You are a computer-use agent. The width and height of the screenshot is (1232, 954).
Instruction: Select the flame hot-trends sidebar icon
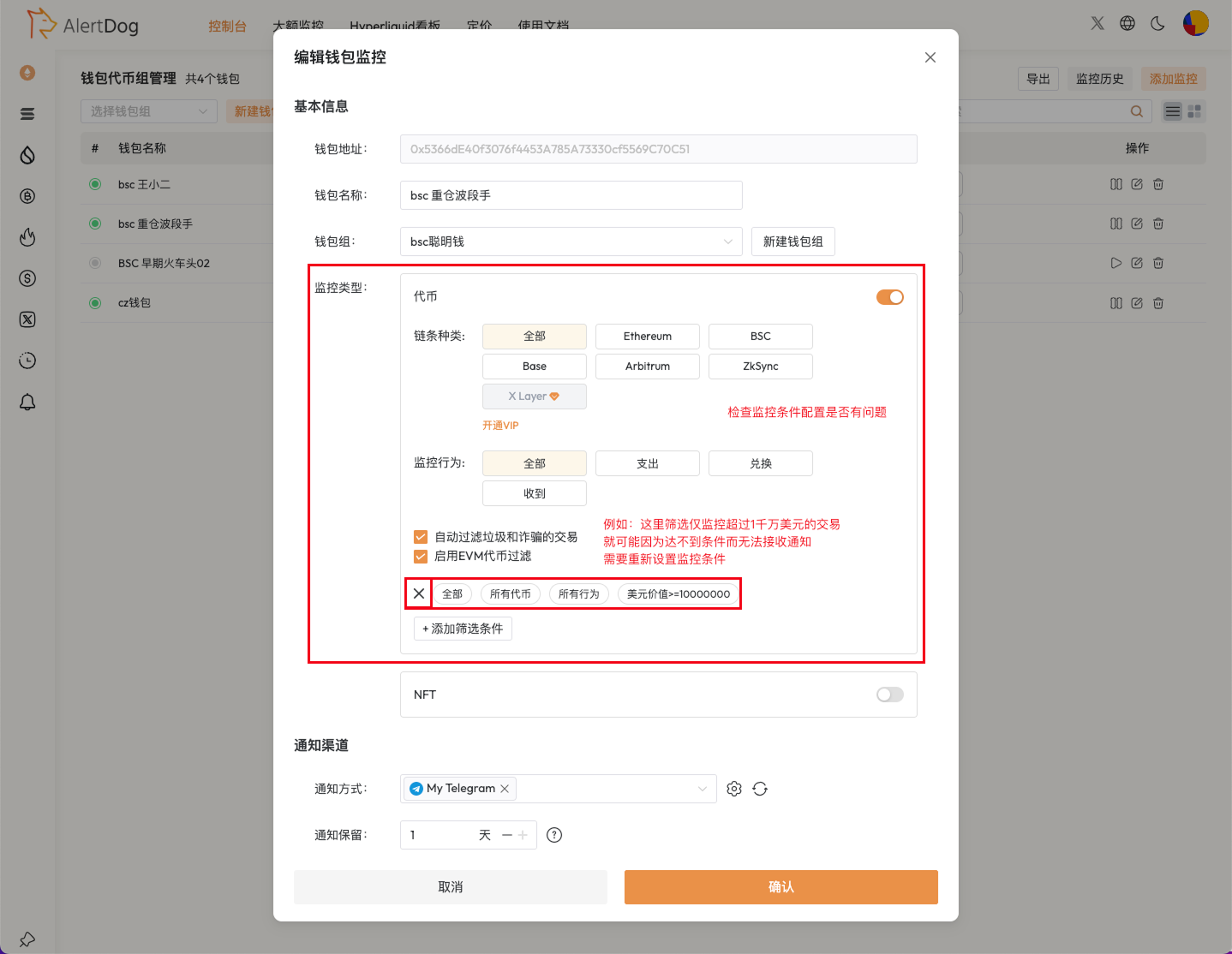(x=27, y=237)
